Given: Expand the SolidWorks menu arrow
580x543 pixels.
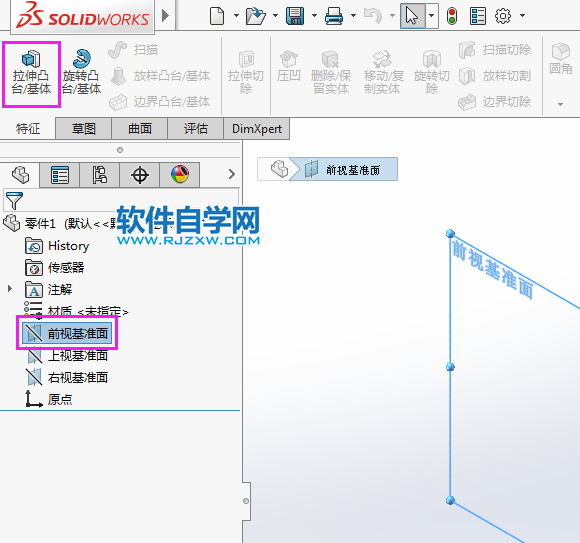Looking at the screenshot, I should click(x=165, y=16).
